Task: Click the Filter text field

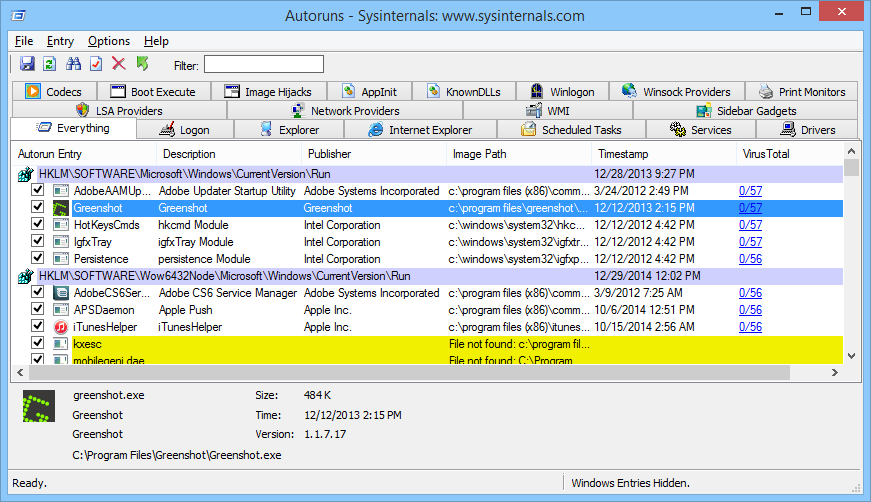Action: point(264,64)
